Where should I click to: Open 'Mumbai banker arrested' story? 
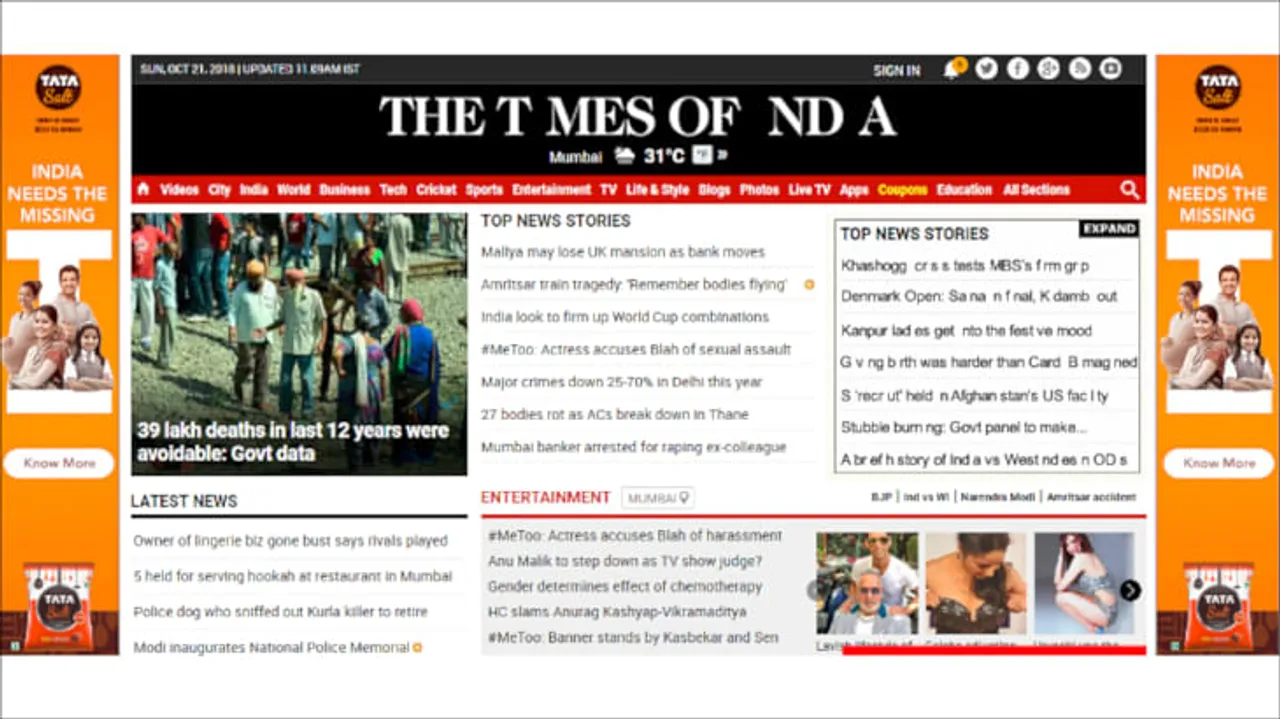point(633,447)
